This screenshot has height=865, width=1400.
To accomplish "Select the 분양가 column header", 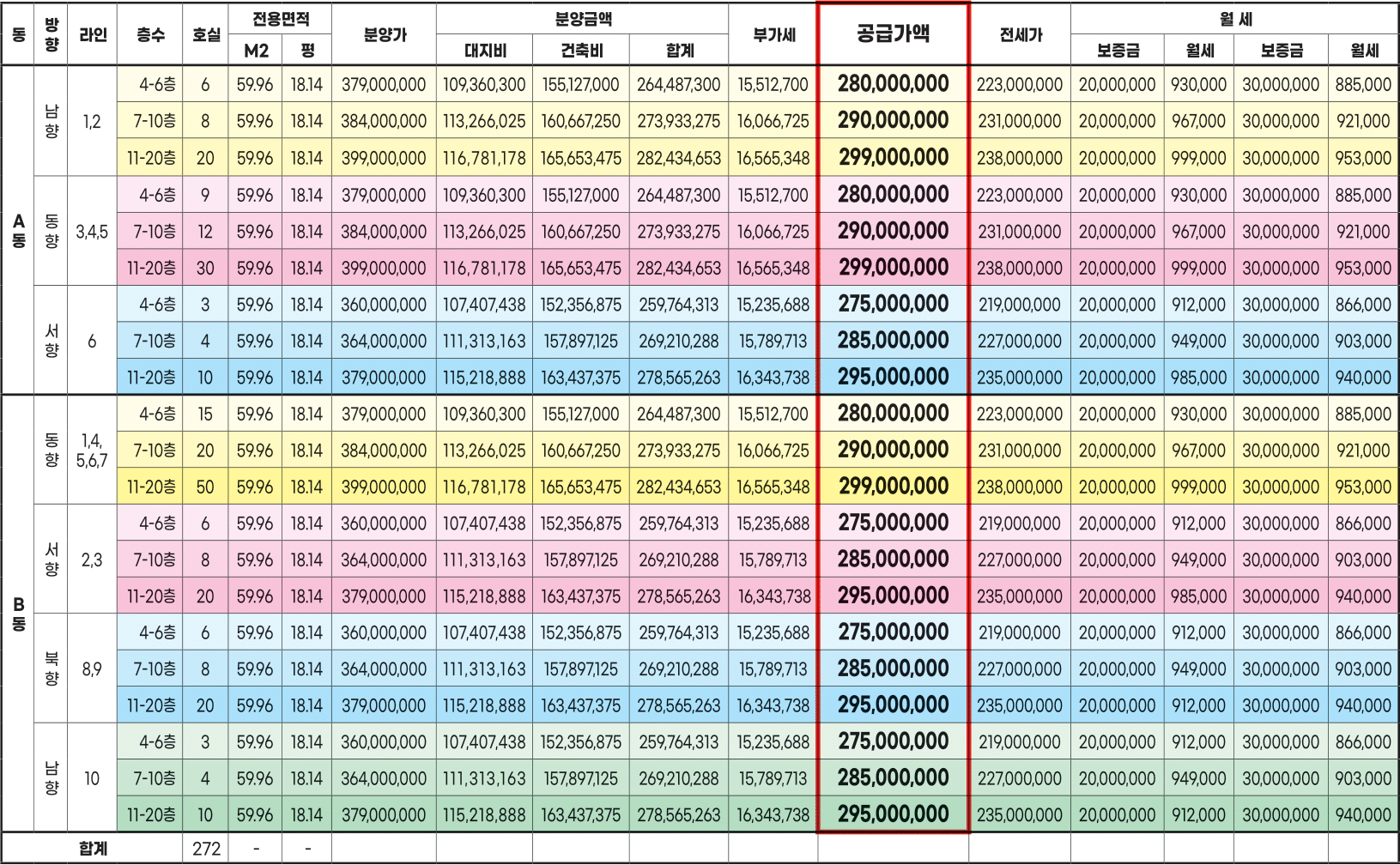I will pos(384,35).
